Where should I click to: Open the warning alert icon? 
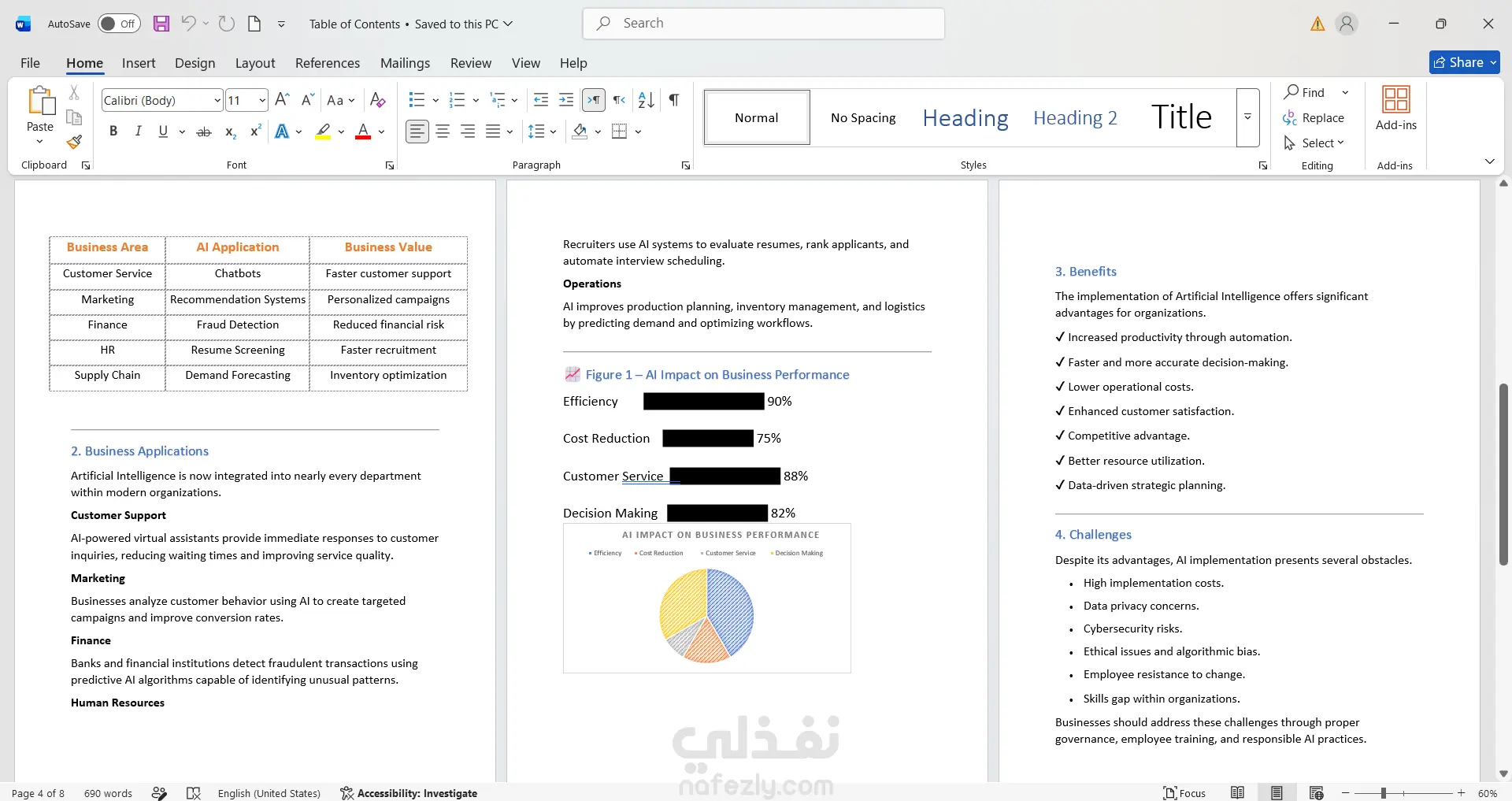pyautogui.click(x=1317, y=24)
